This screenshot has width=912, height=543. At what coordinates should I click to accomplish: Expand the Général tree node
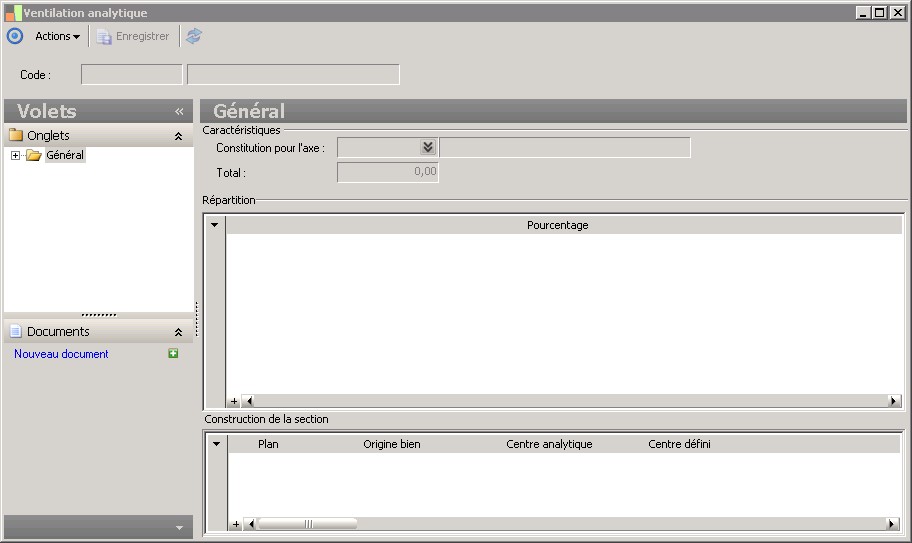click(15, 155)
